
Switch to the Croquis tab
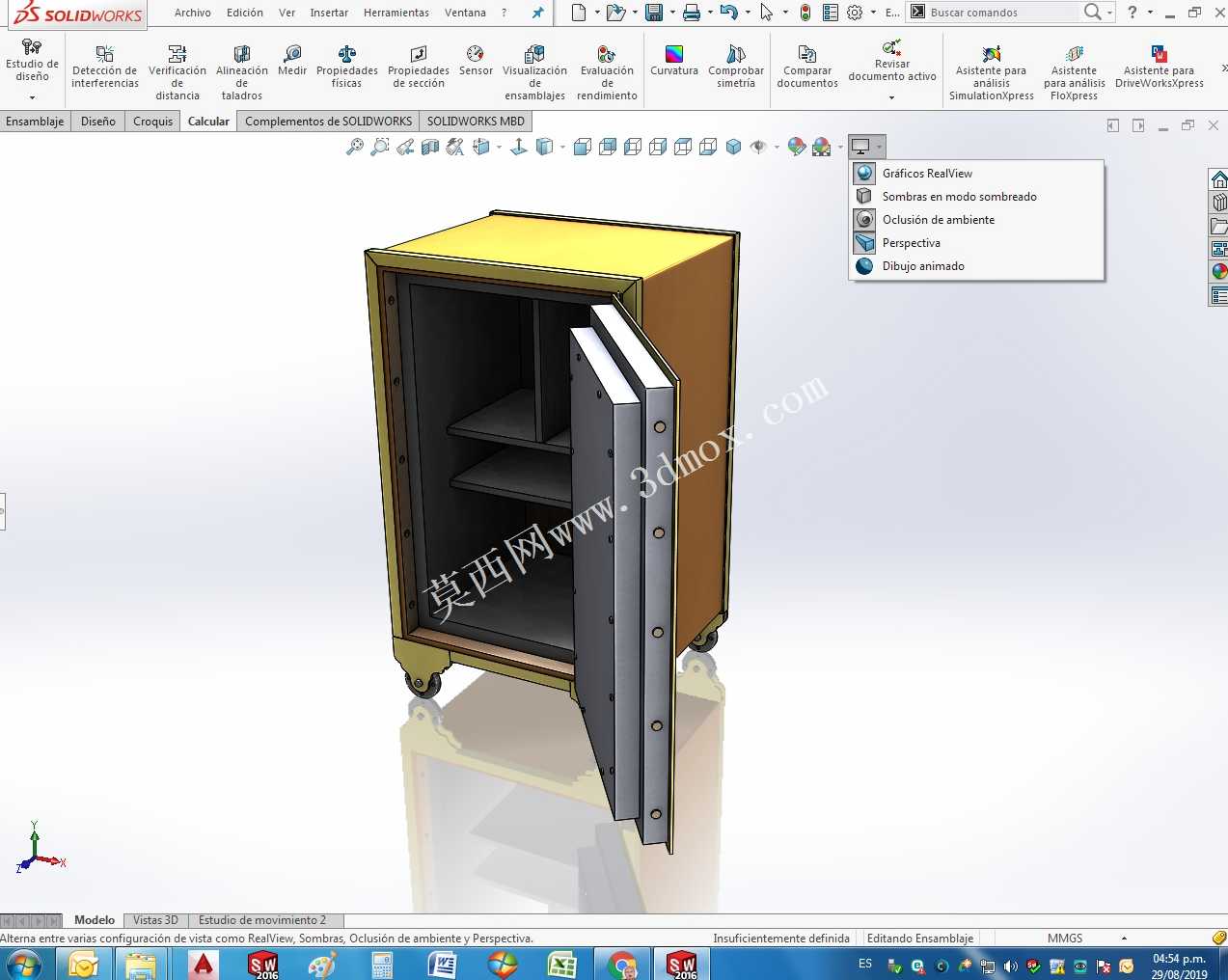(x=152, y=122)
